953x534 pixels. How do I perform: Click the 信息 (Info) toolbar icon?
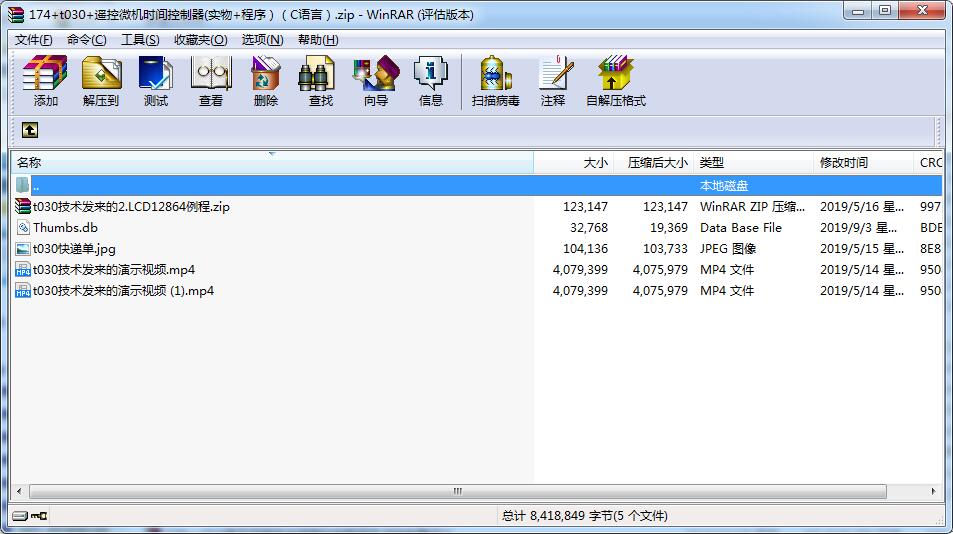[430, 73]
